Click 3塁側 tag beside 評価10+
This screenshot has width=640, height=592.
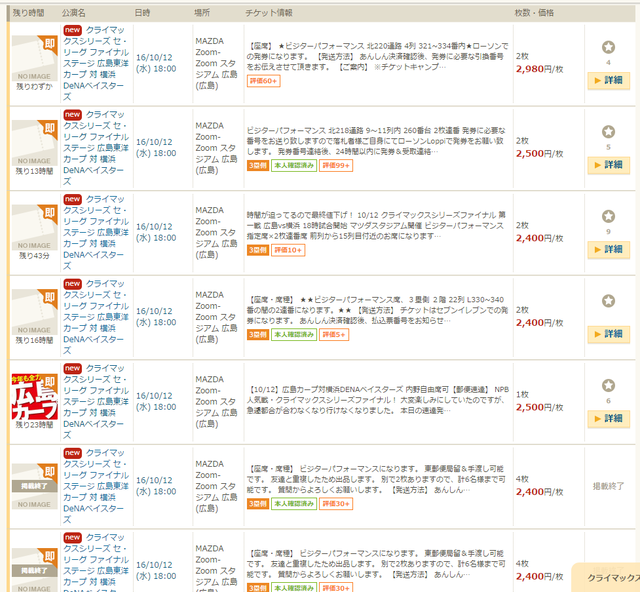click(x=258, y=250)
